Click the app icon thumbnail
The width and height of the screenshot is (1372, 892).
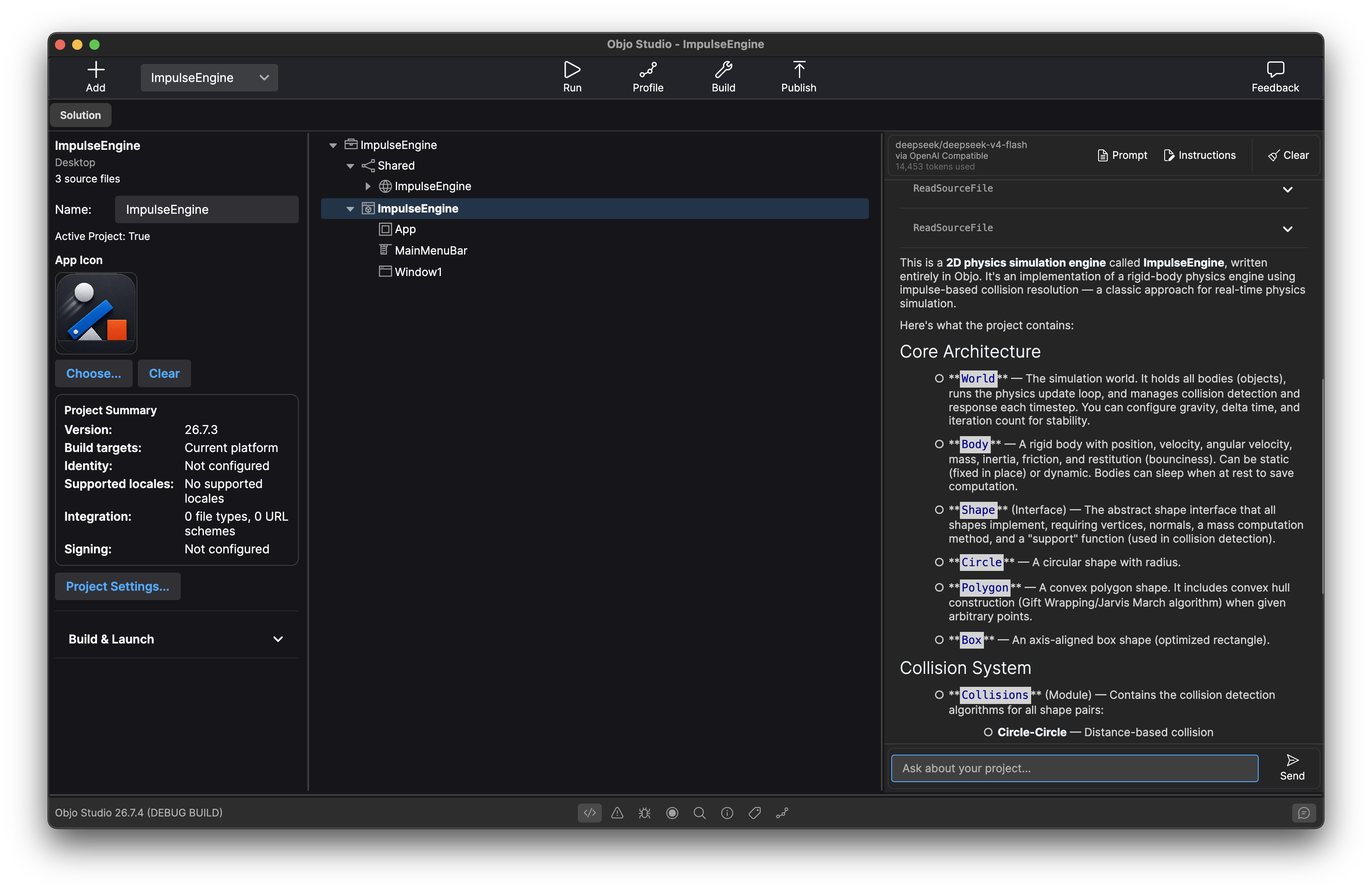[x=96, y=313]
